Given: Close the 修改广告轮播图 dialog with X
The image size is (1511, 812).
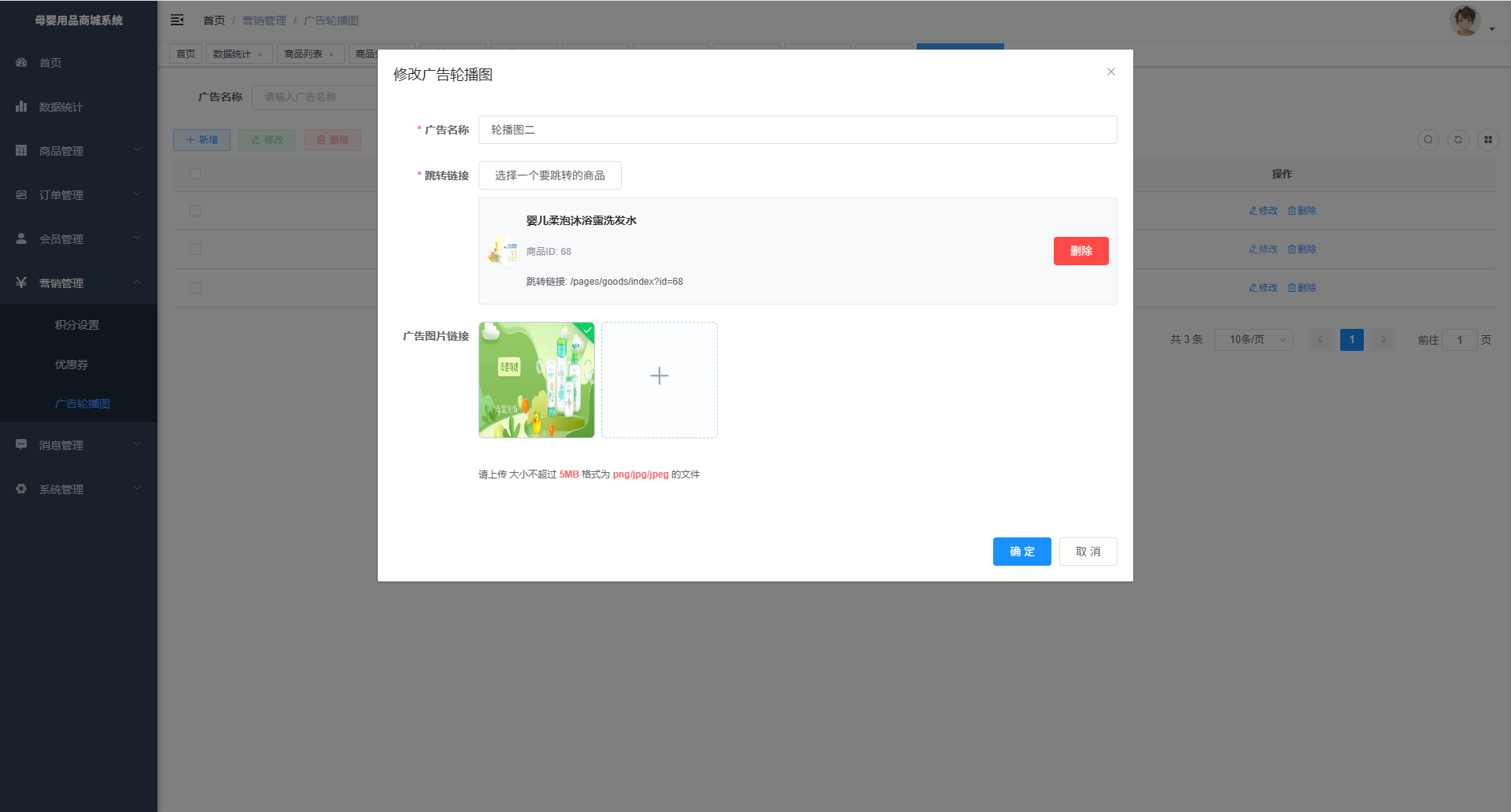Looking at the screenshot, I should tap(1110, 72).
